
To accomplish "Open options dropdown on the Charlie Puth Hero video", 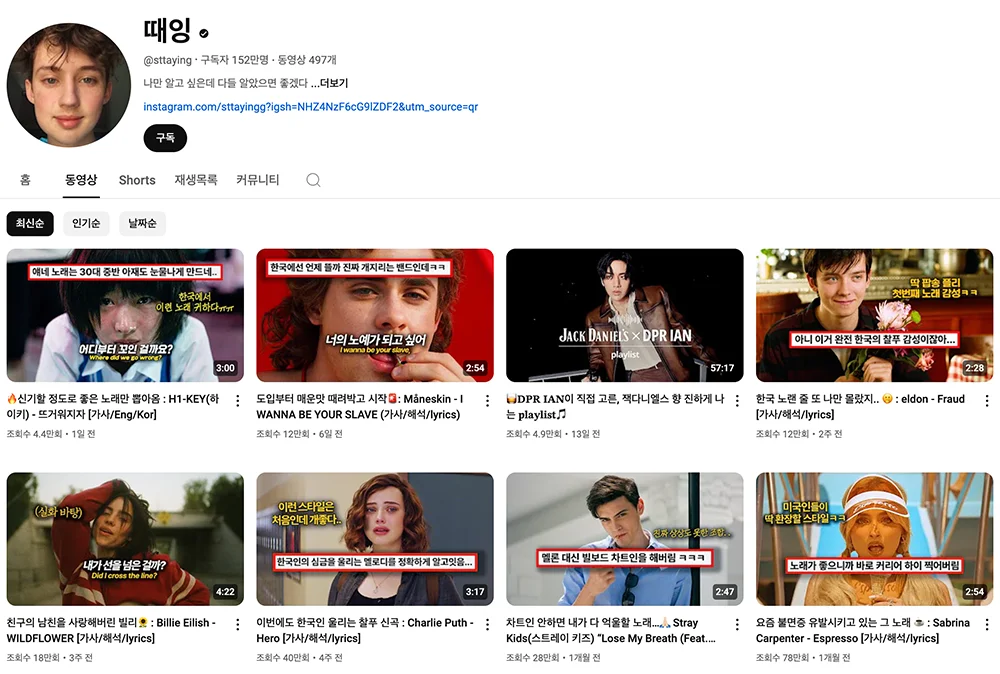I will click(486, 623).
